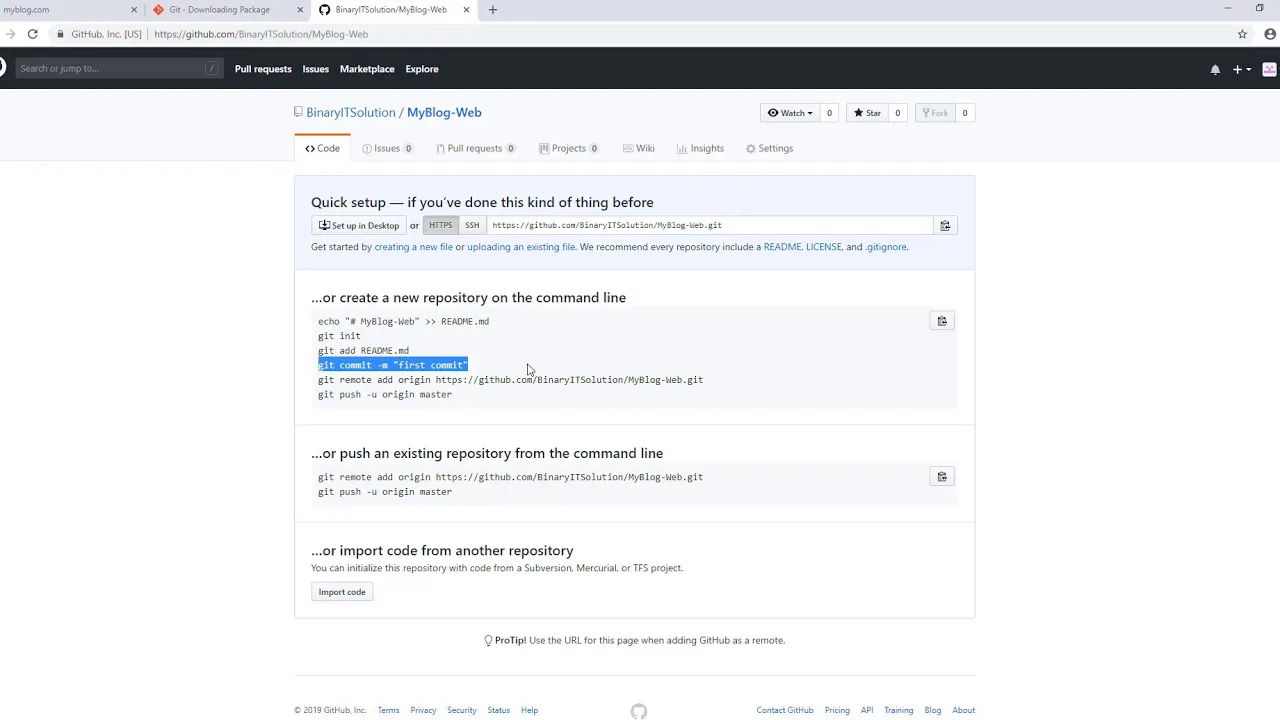Open the Issues repository tab

click(388, 148)
